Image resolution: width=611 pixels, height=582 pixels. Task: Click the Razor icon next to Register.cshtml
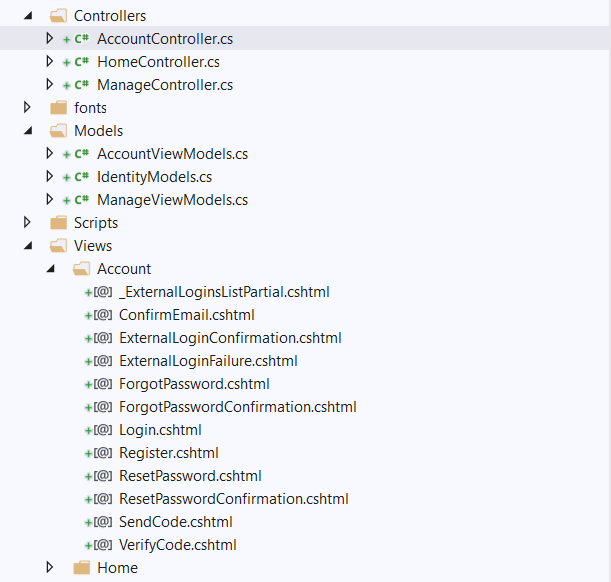click(x=103, y=453)
